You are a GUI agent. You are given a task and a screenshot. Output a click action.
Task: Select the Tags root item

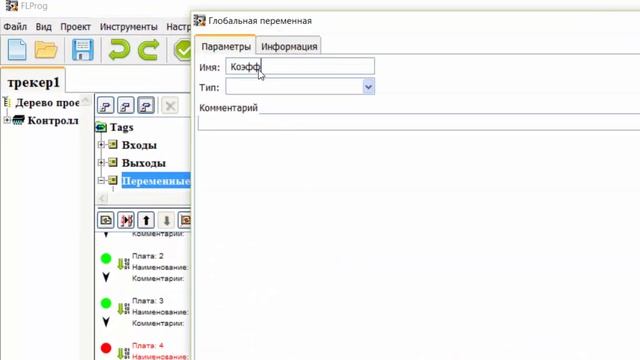pos(121,127)
